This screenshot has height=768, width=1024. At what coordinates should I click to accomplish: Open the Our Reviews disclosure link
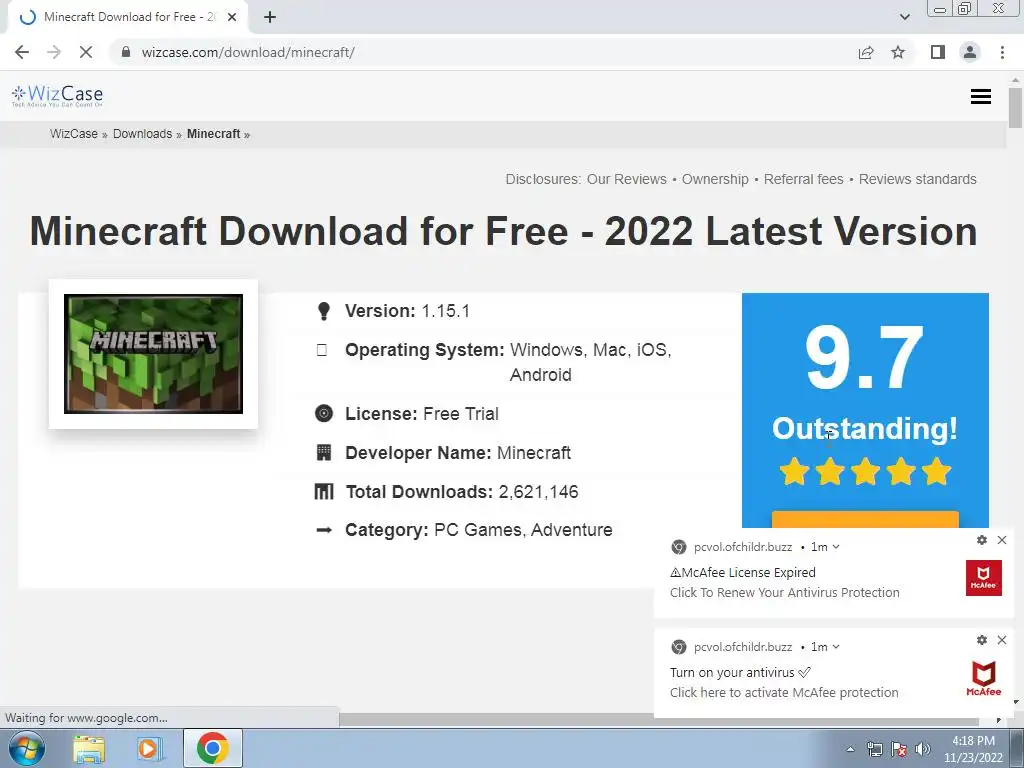[x=627, y=179]
